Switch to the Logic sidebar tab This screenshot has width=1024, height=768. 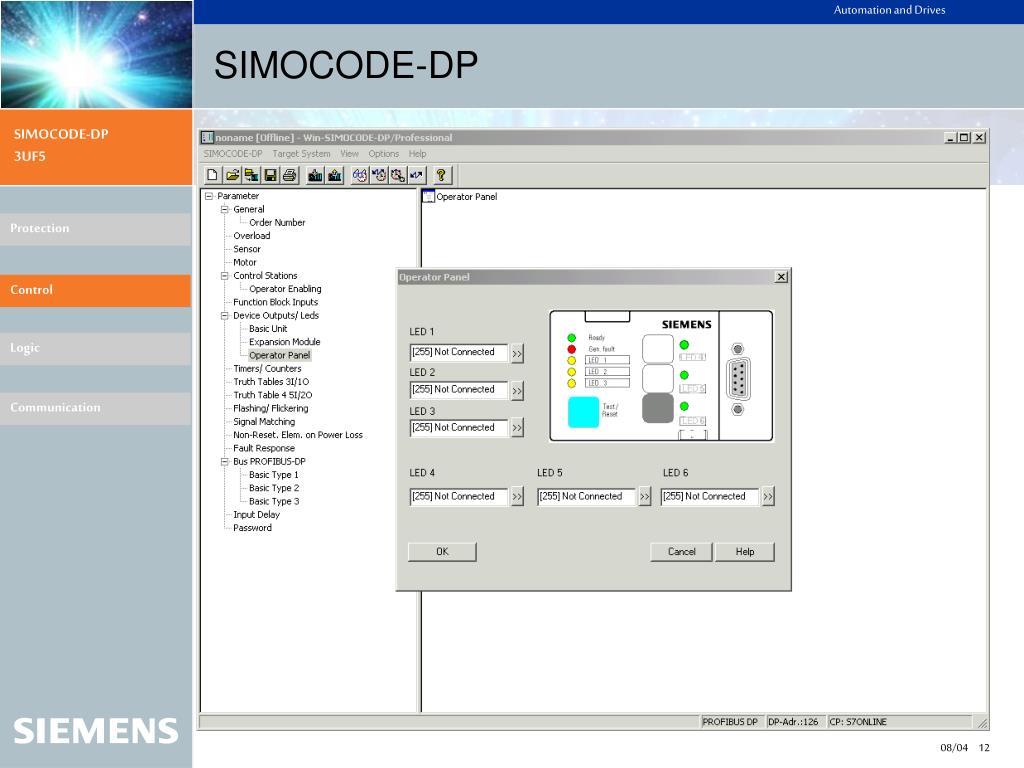click(x=95, y=348)
